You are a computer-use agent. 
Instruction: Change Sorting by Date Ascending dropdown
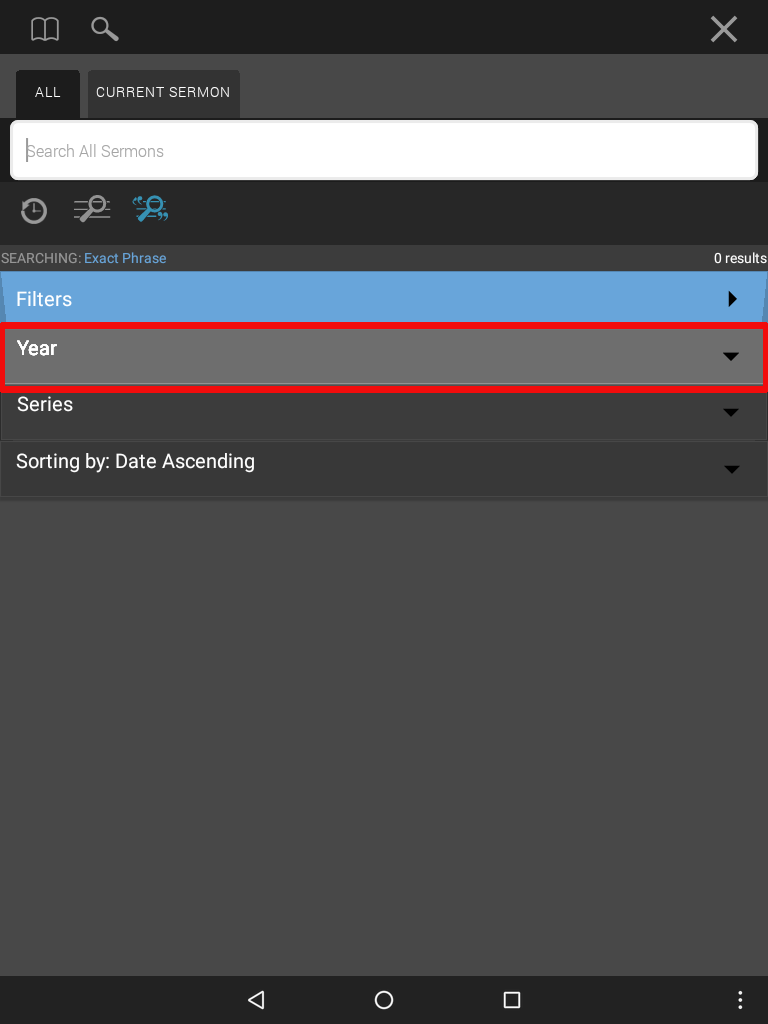384,469
